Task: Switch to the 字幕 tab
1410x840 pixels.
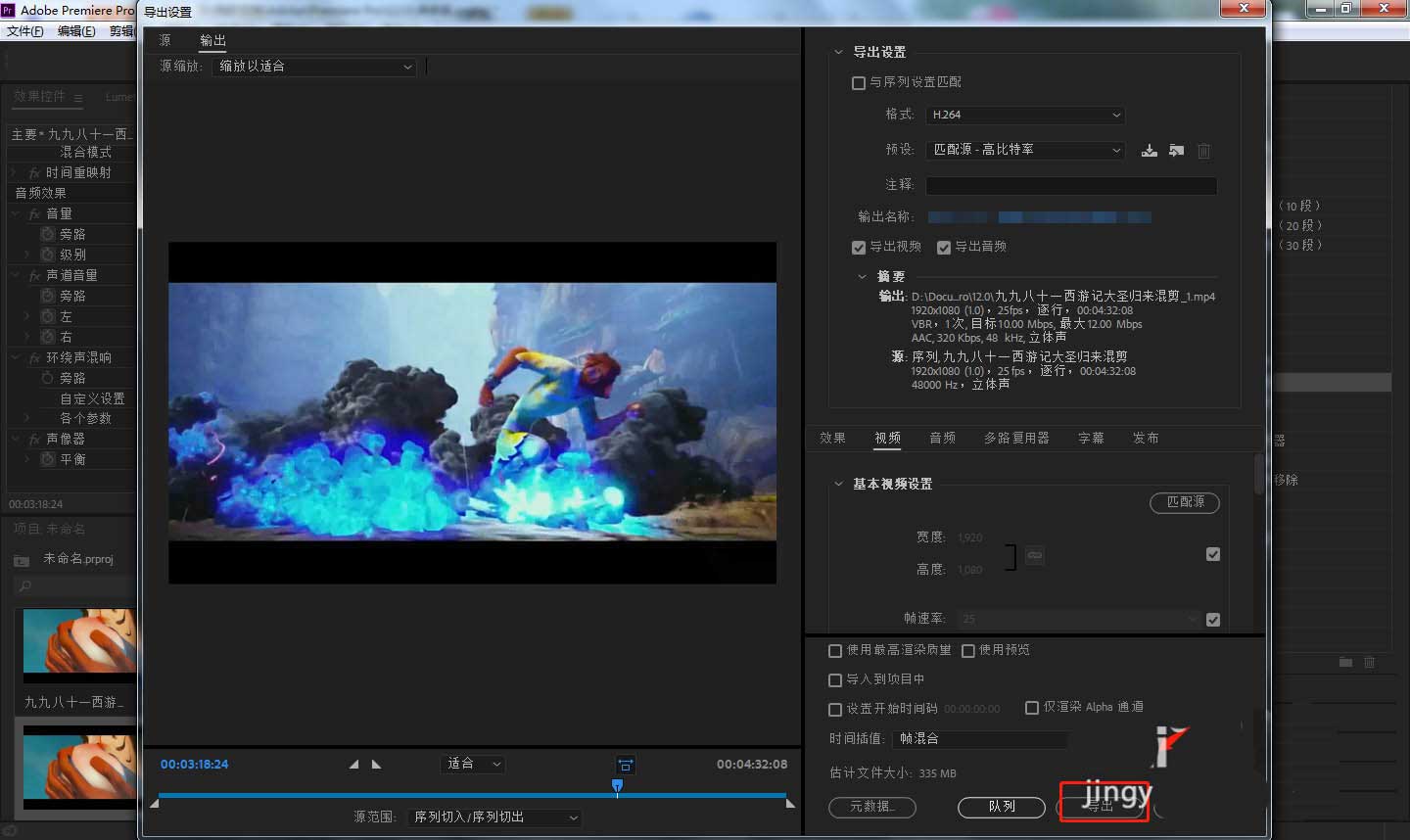Action: pyautogui.click(x=1091, y=439)
